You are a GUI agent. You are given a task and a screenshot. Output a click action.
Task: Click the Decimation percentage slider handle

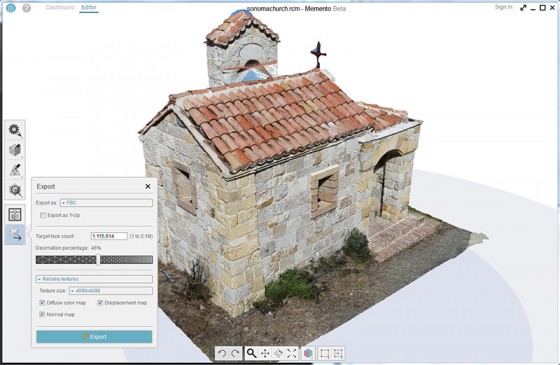(x=98, y=260)
